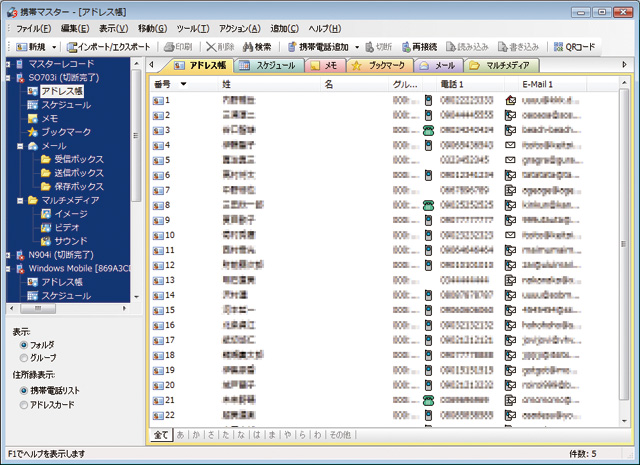Open the アクション(A) menu
640x465 pixels.
[x=240, y=29]
